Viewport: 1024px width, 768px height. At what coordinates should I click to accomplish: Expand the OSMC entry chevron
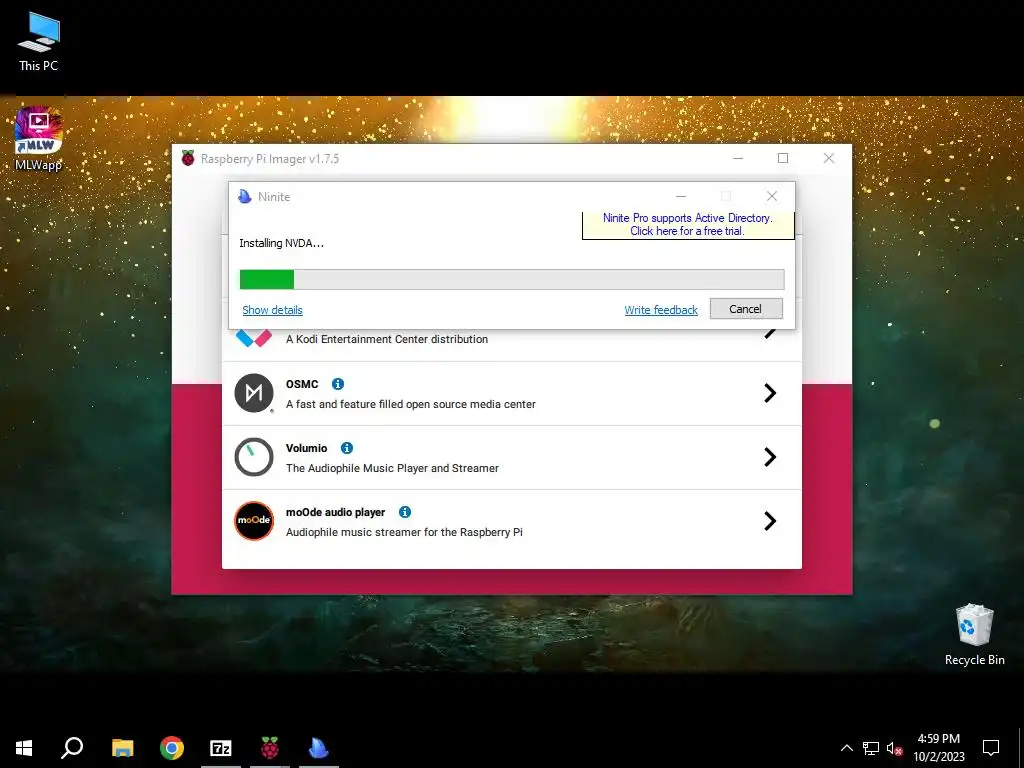770,393
